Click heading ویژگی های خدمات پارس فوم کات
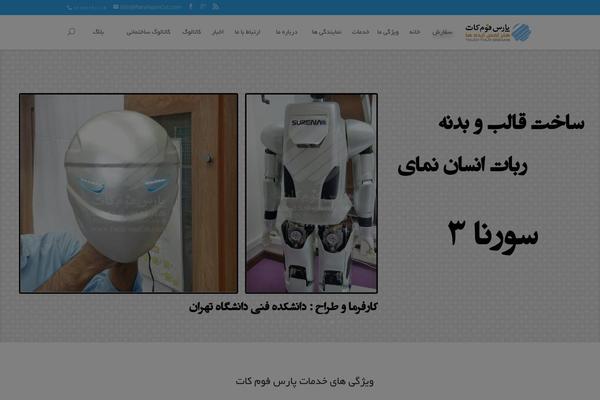 [305, 381]
